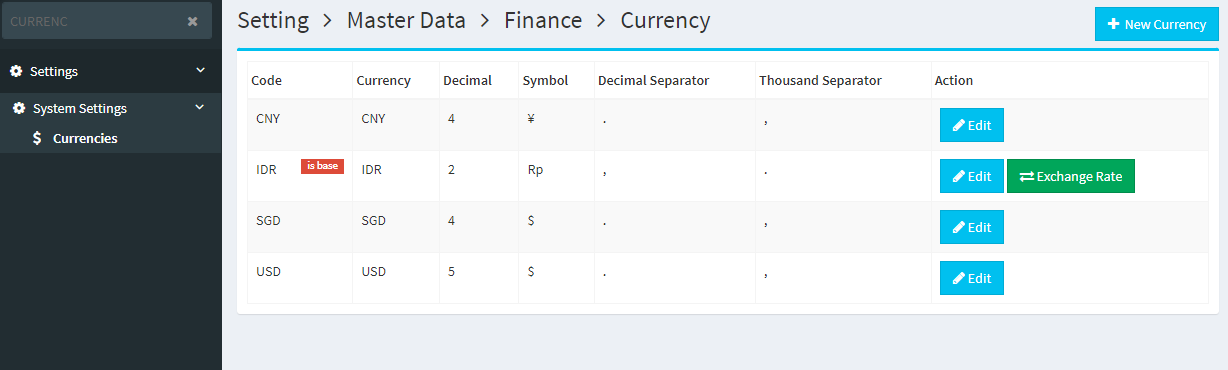Edit the IDR currency
1228x370 pixels.
coord(972,176)
